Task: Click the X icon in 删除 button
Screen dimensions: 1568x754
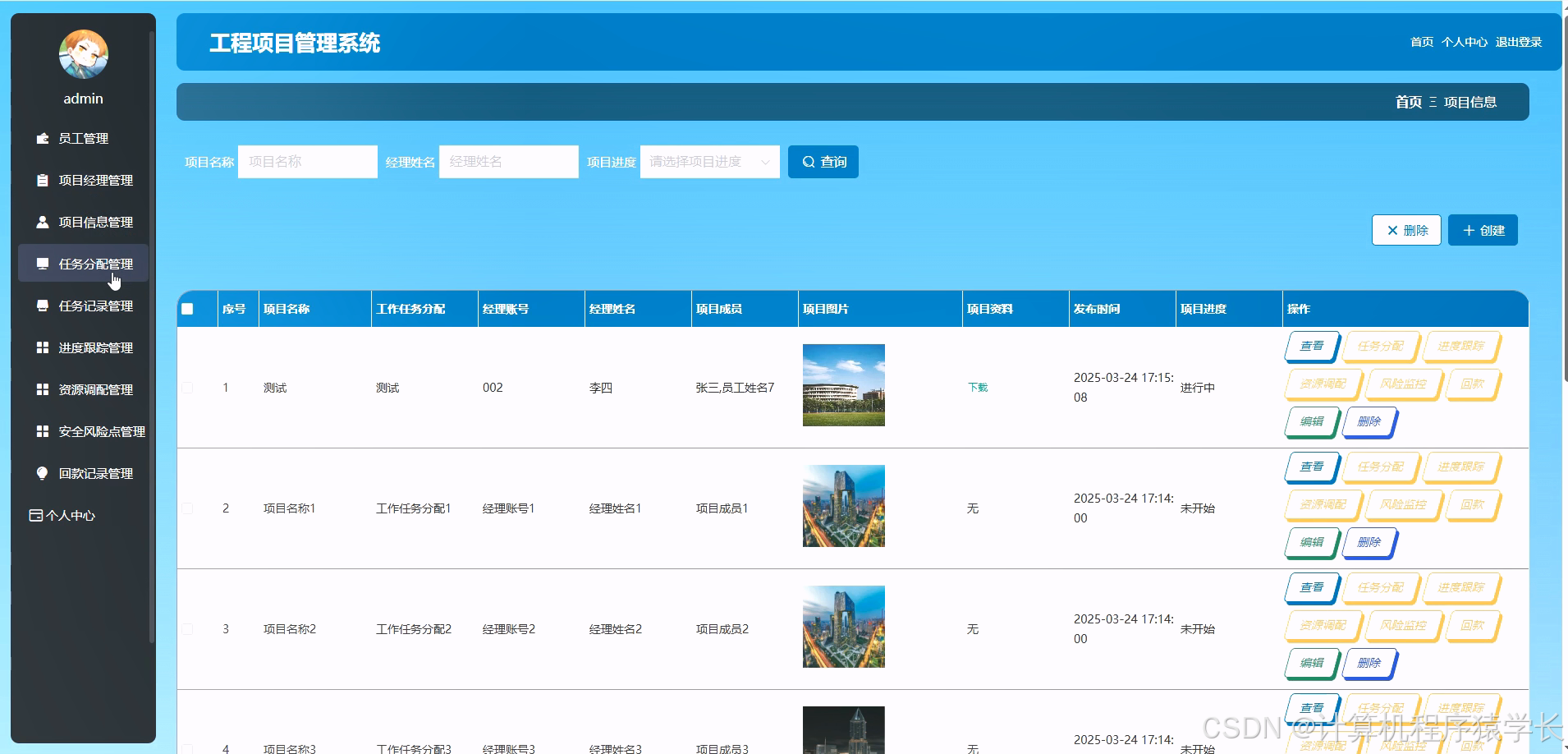Action: tap(1392, 230)
